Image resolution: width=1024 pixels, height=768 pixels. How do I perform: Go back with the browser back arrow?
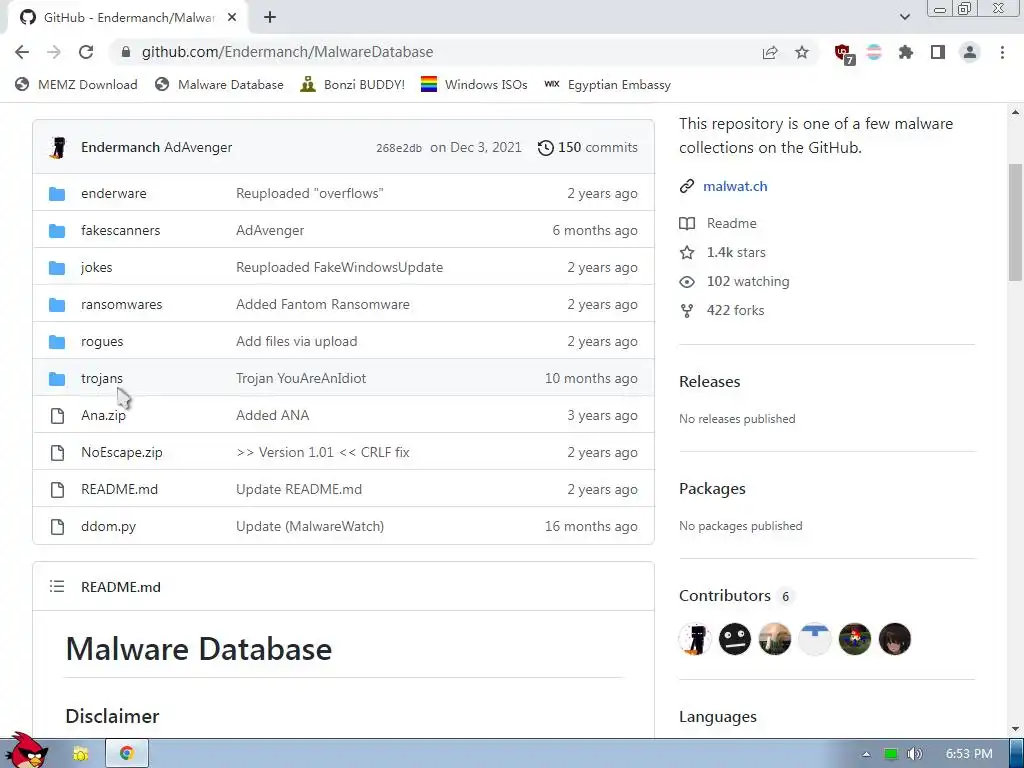[x=22, y=52]
